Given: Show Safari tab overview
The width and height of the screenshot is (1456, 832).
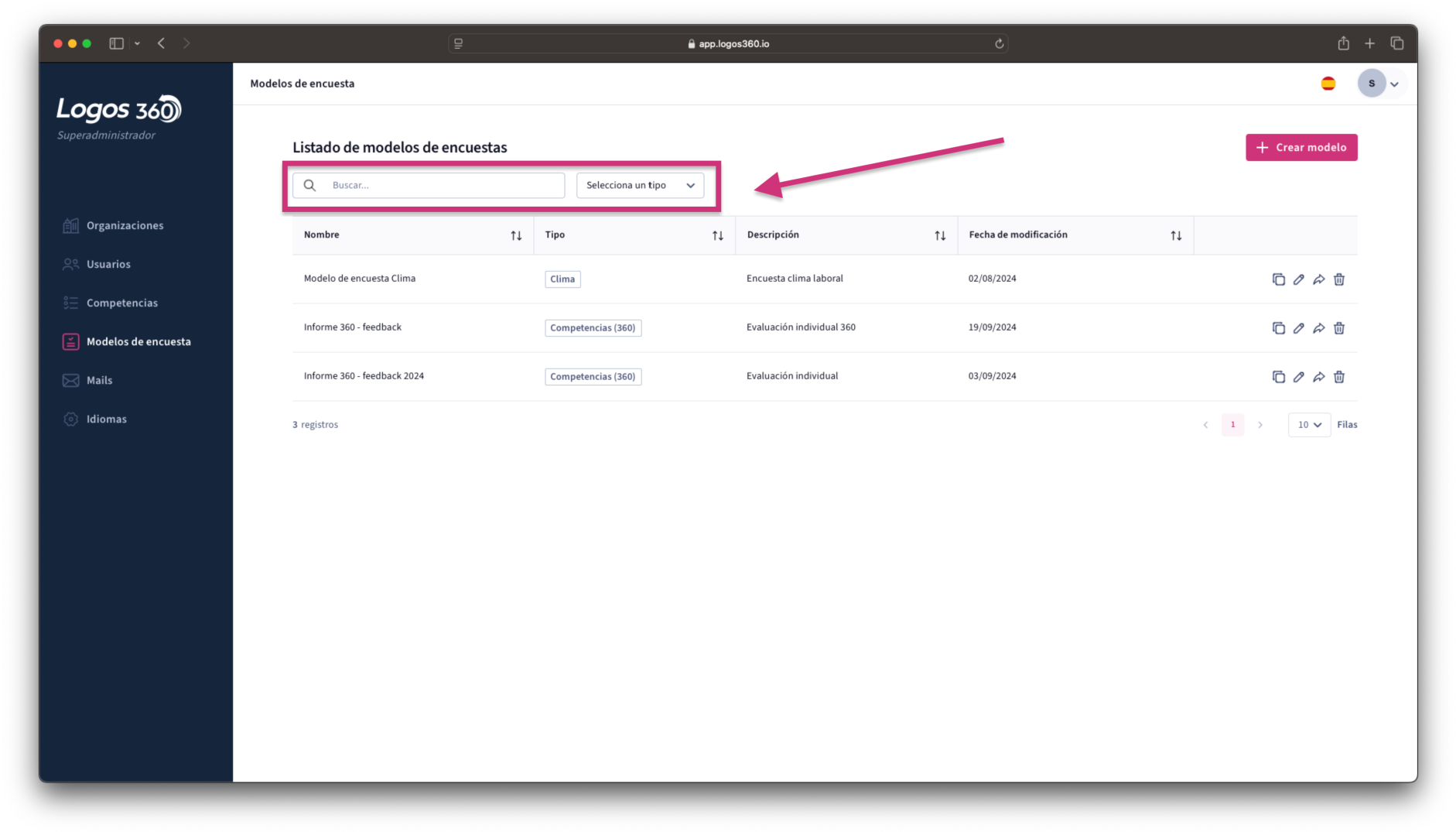Looking at the screenshot, I should pos(1396,43).
